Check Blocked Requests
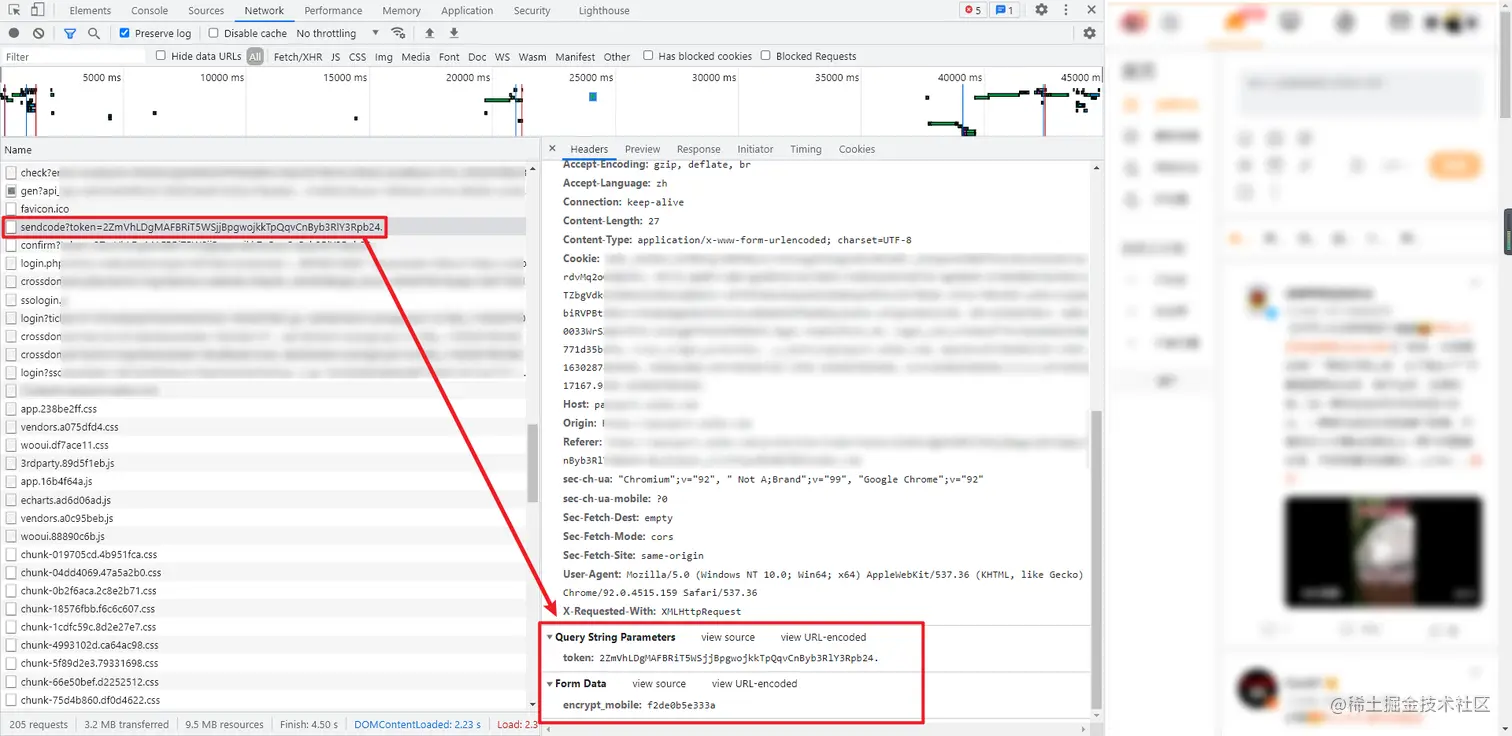This screenshot has width=1512, height=736. [766, 56]
